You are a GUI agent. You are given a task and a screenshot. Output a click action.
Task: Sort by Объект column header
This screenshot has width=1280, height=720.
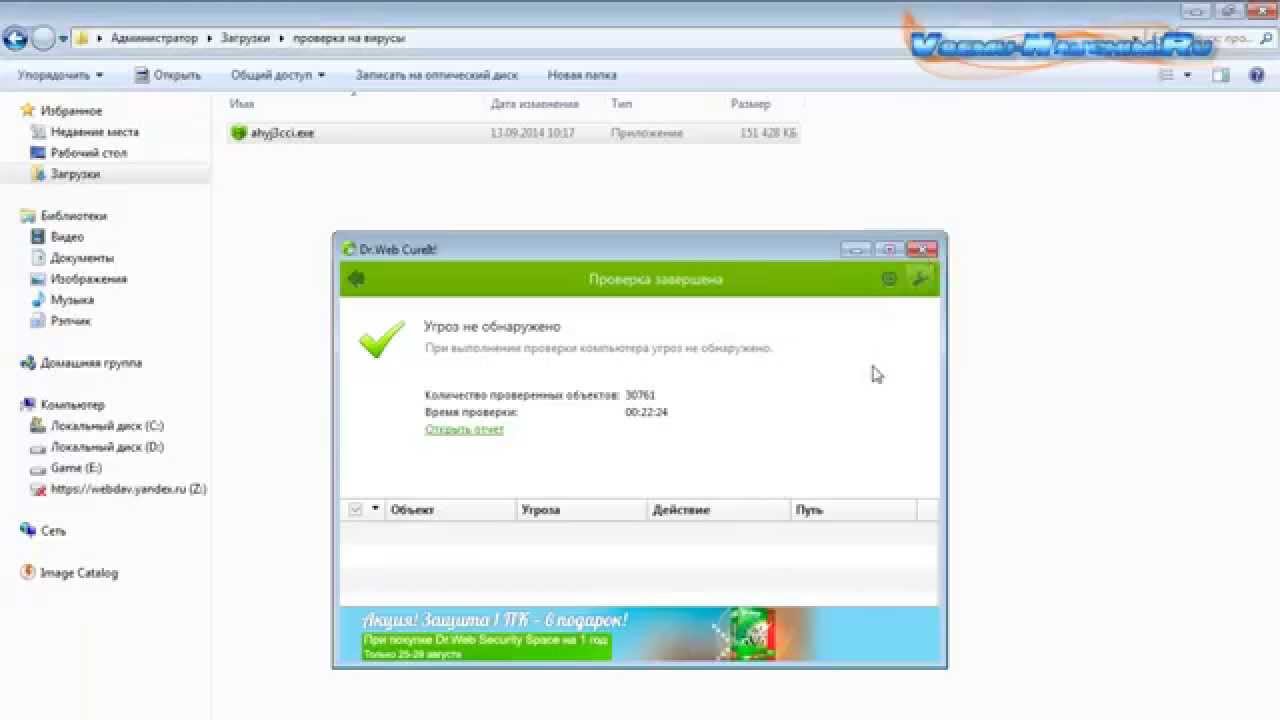coord(452,510)
